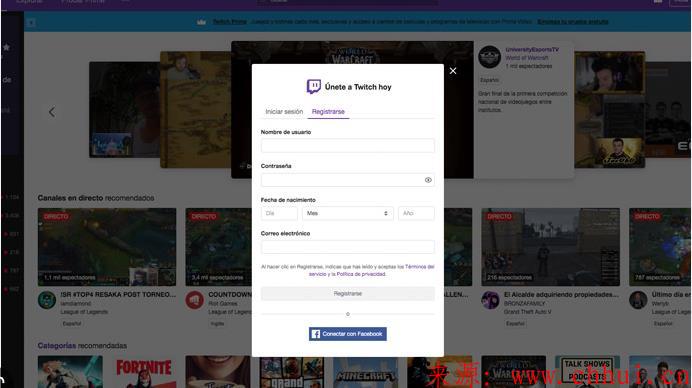
Task: Select the Registrarse tab
Action: click(328, 112)
